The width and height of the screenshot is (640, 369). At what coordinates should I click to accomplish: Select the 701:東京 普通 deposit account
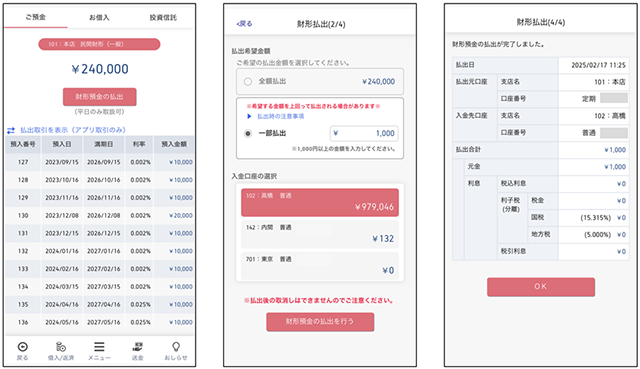[x=320, y=266]
